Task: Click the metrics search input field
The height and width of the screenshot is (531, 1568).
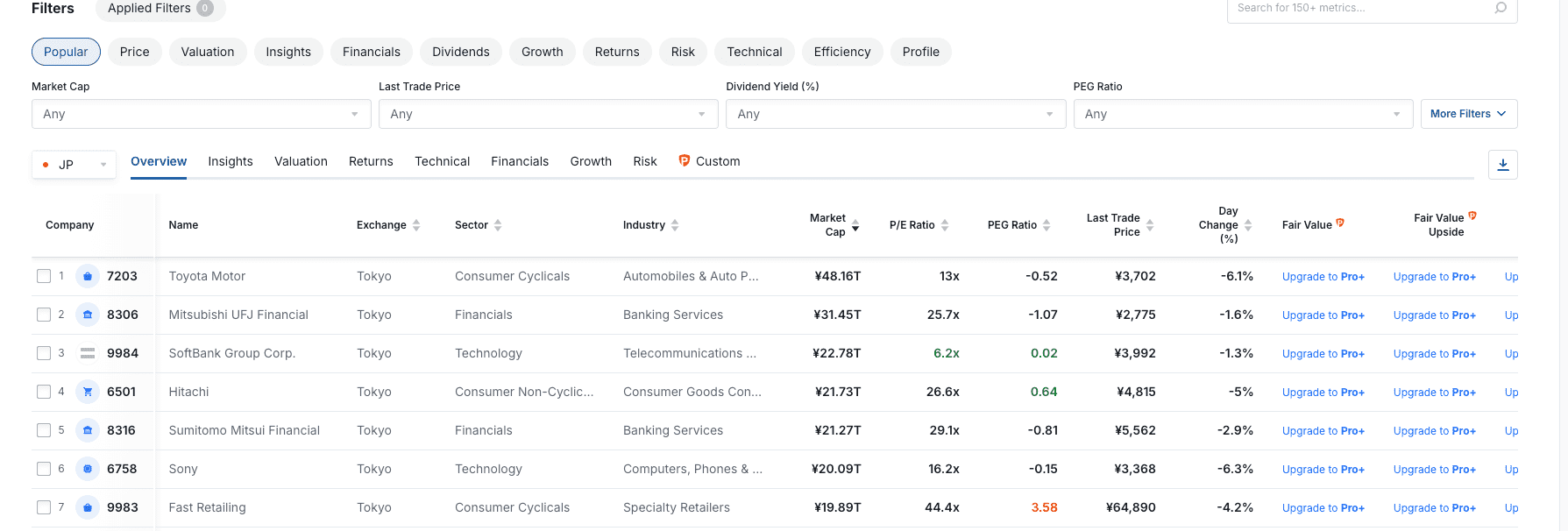Action: [x=1359, y=8]
